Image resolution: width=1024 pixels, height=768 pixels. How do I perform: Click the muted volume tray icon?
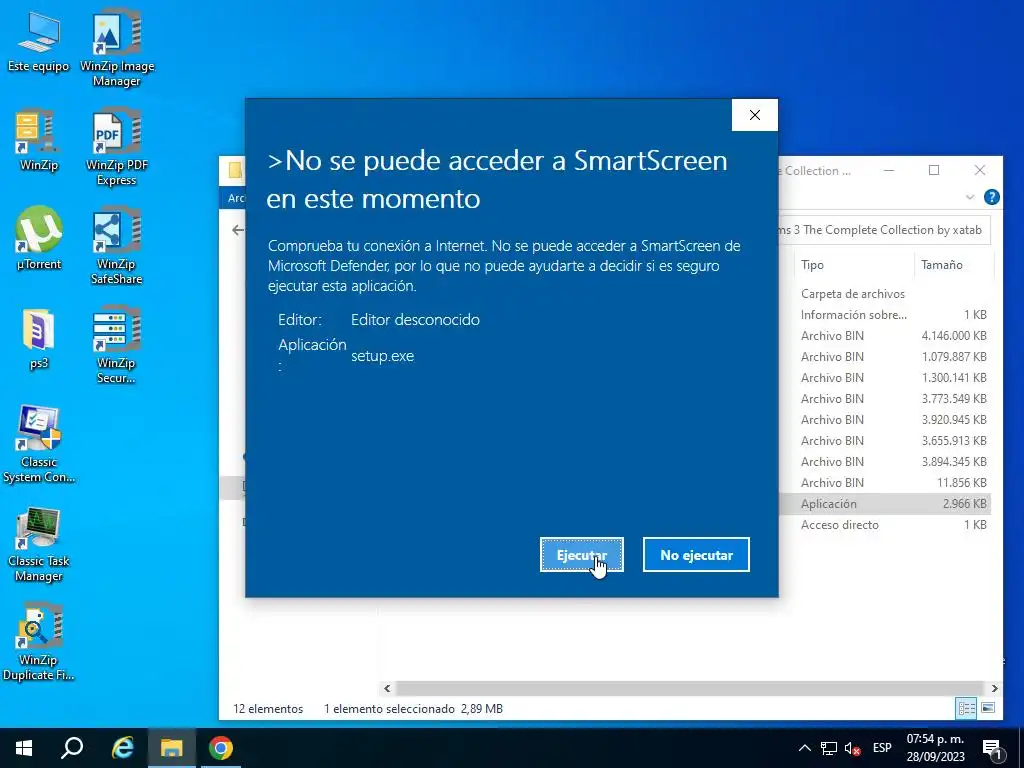[852, 748]
